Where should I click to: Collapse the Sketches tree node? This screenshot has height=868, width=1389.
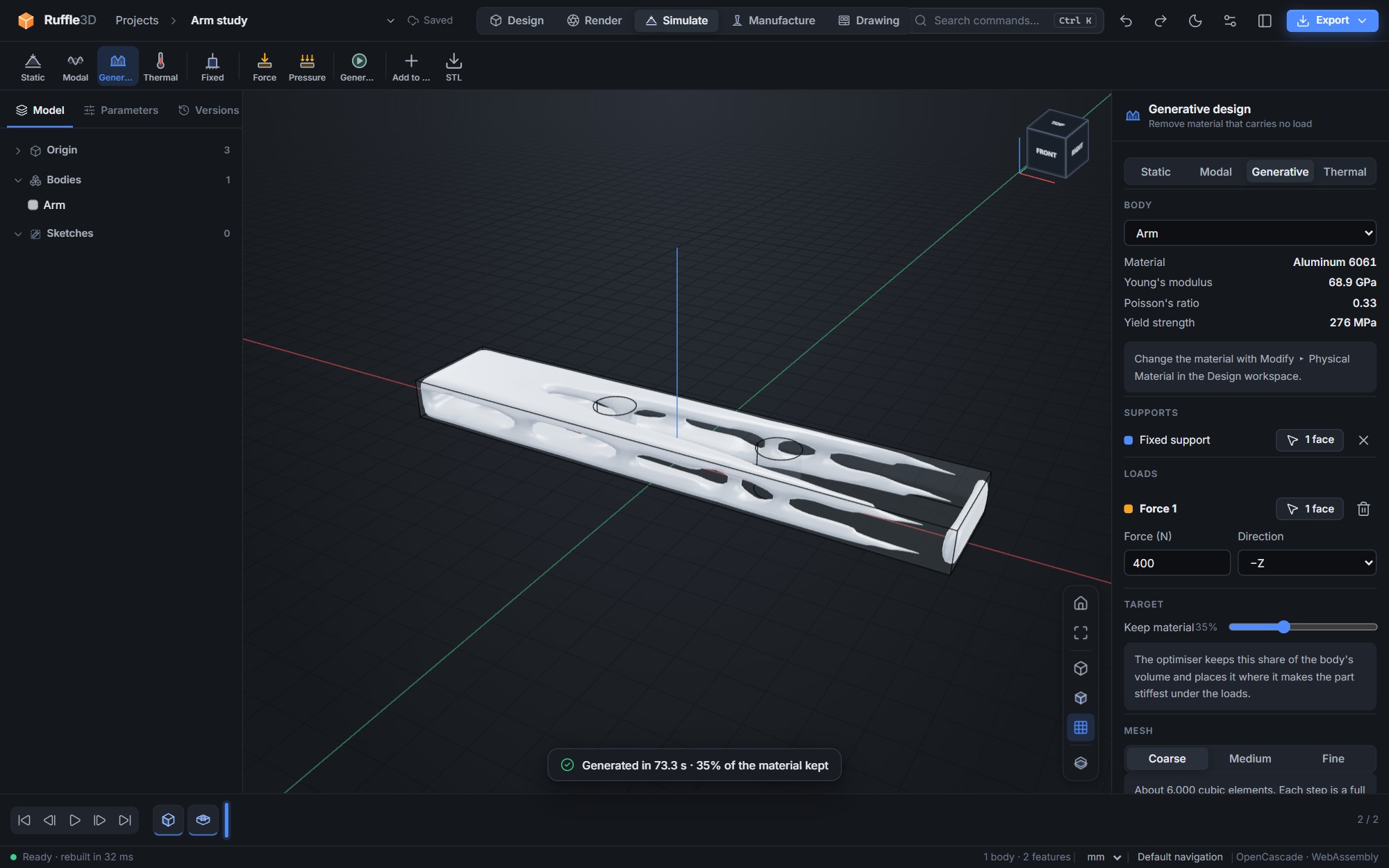18,234
